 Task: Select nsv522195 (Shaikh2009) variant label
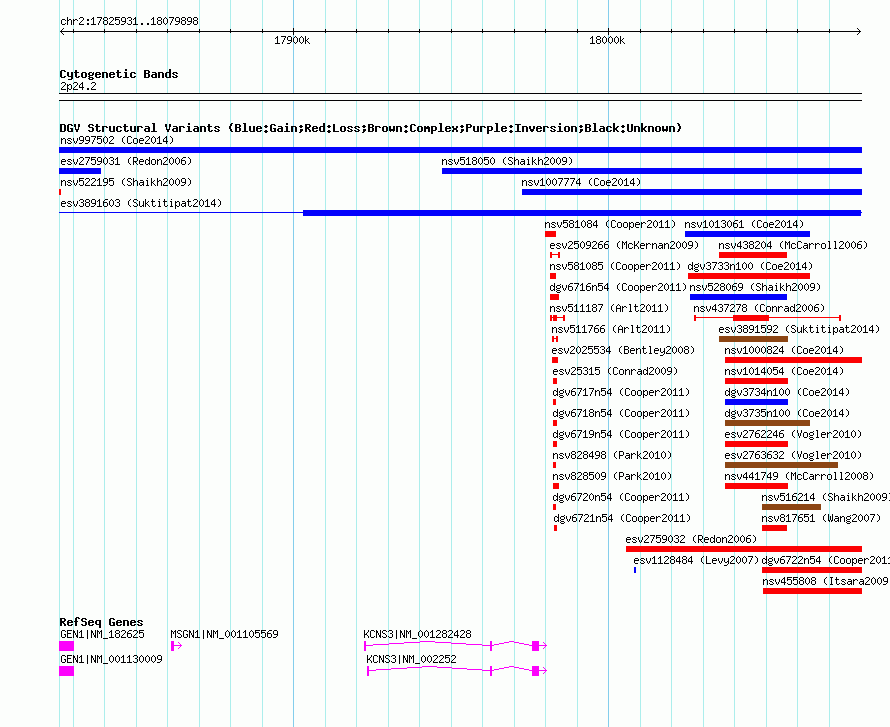[x=126, y=182]
